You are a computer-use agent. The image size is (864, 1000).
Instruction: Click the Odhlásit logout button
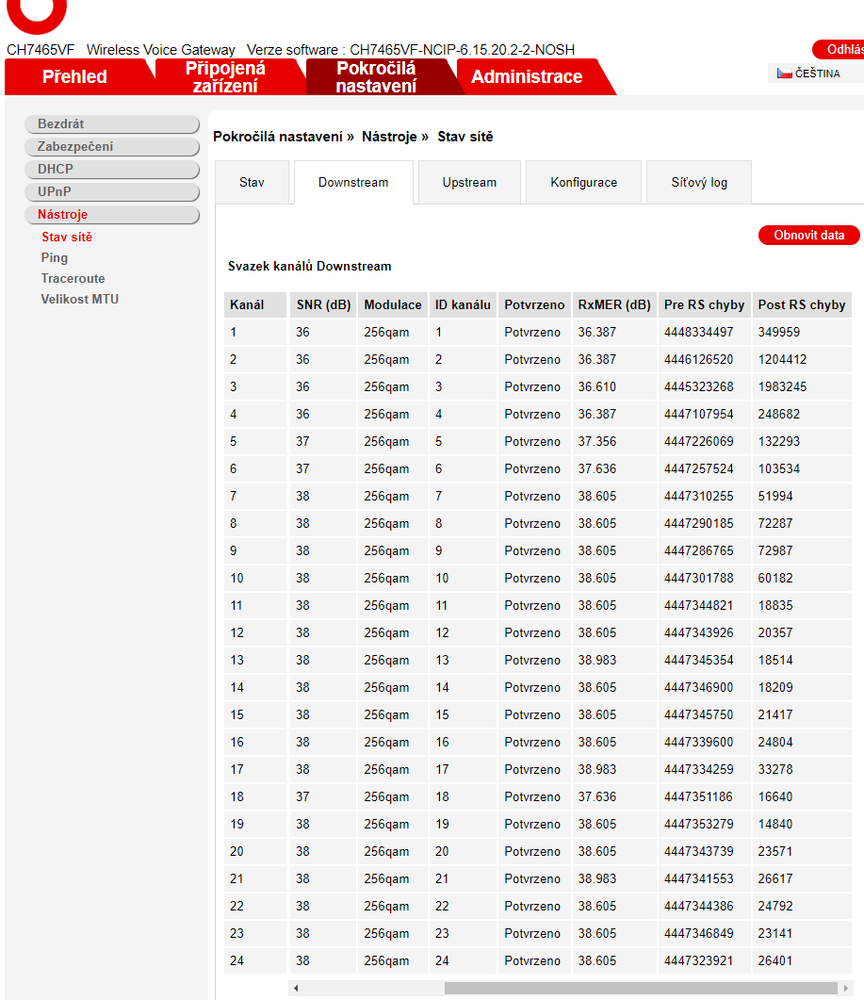(x=842, y=50)
